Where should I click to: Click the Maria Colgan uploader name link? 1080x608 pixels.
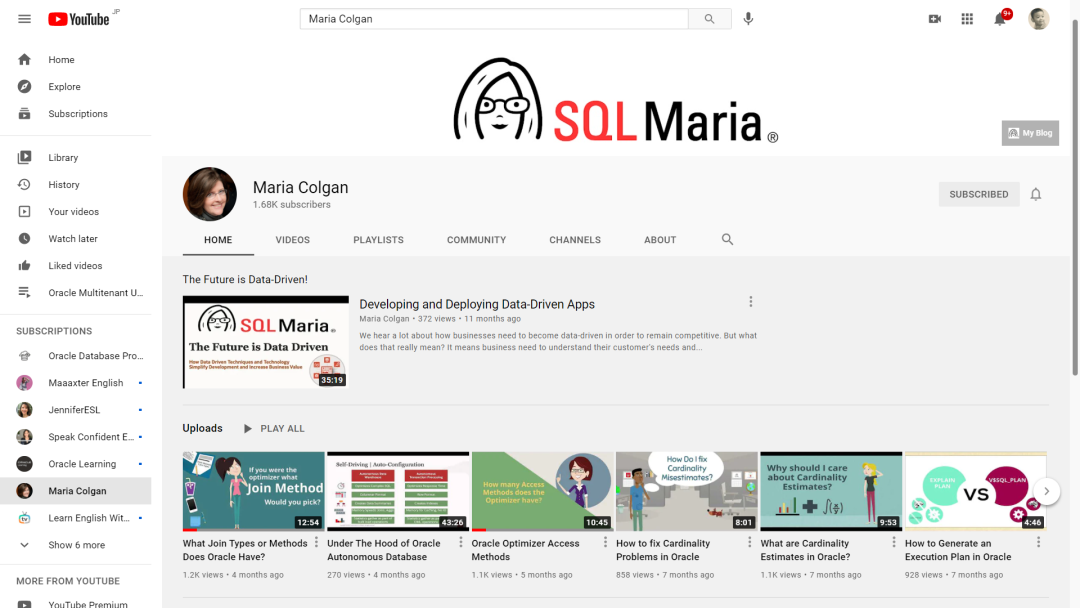(384, 319)
